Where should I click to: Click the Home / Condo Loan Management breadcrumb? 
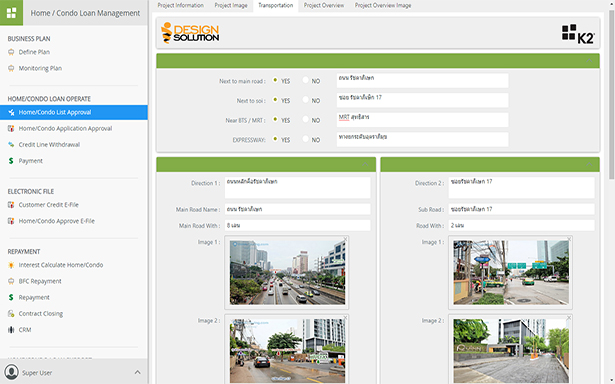point(85,13)
